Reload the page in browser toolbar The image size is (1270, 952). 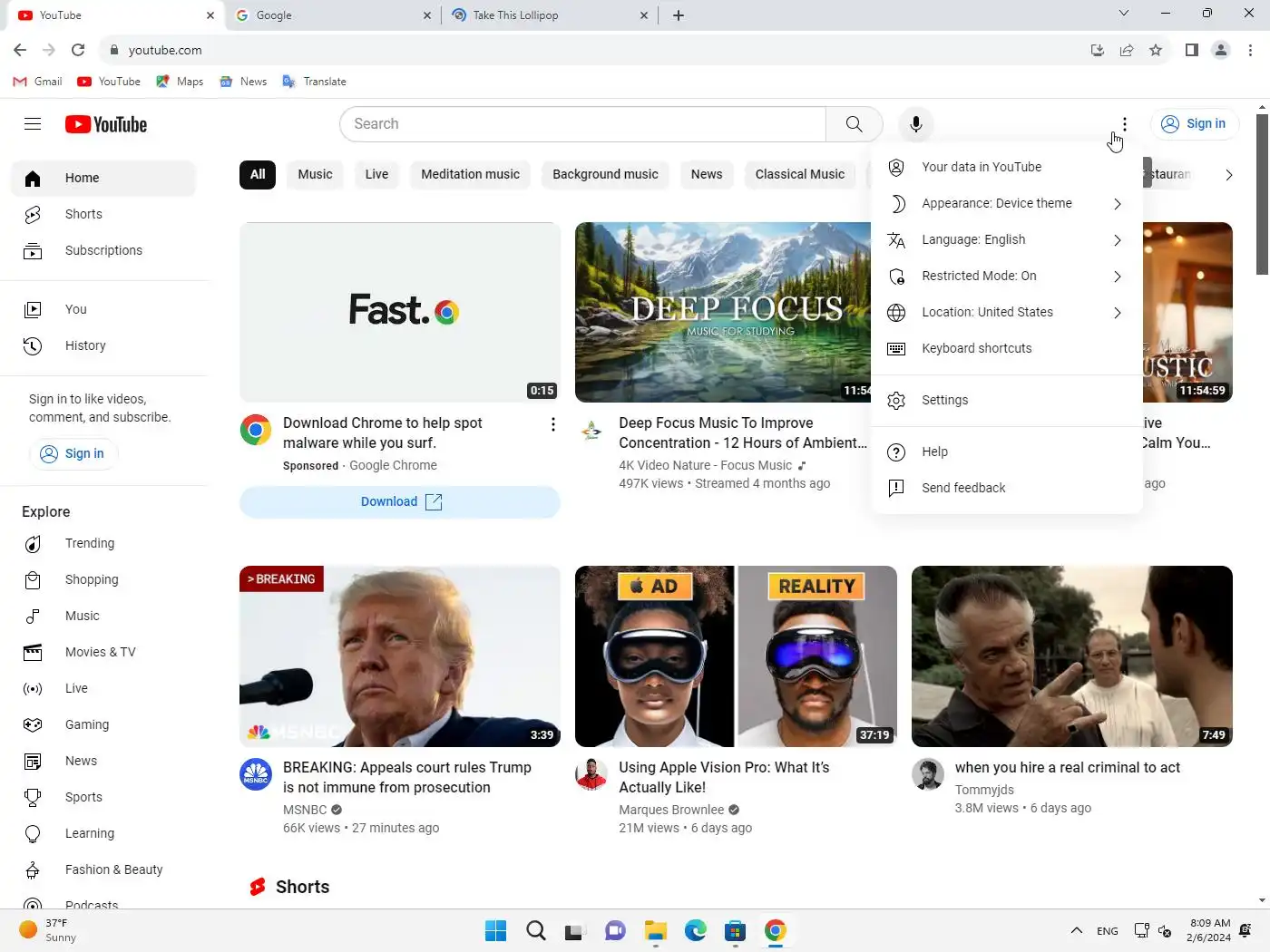[78, 50]
